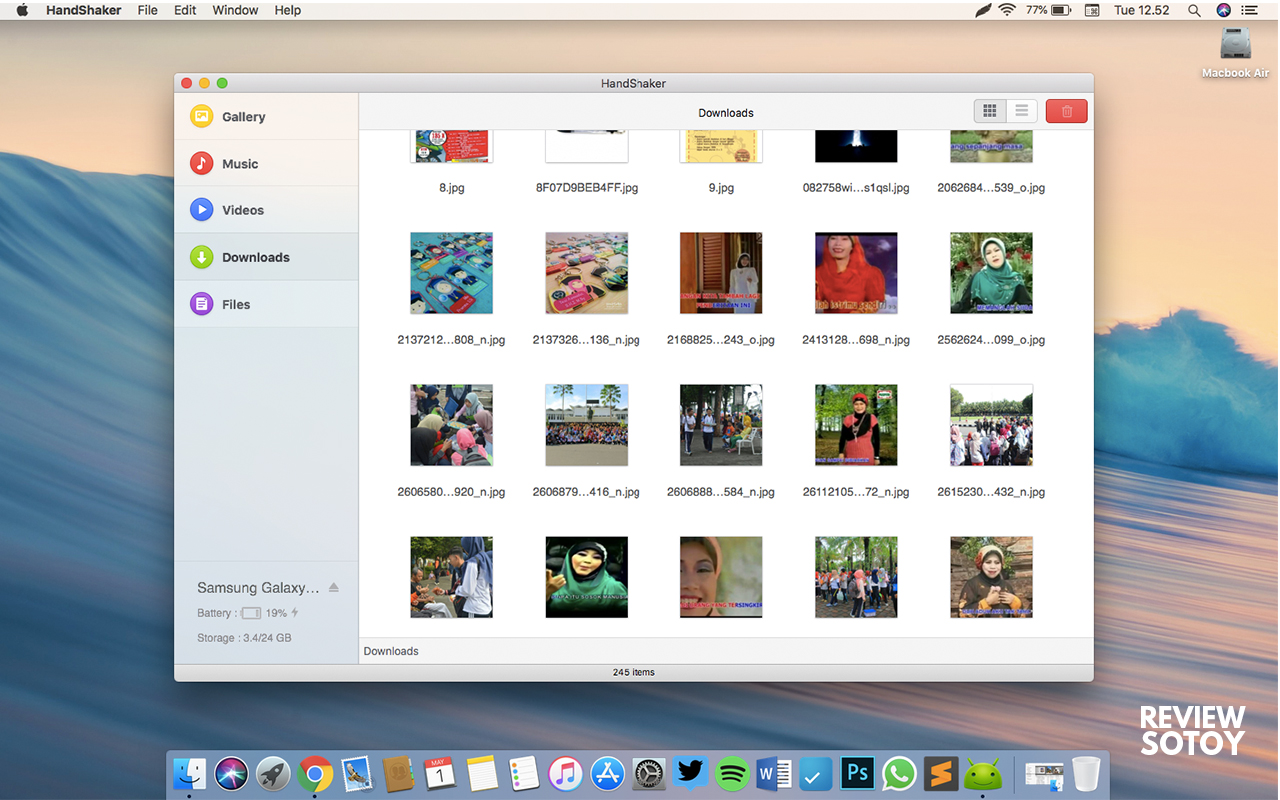Click the red delete trash button
Viewport: 1280px width, 800px height.
click(1066, 111)
